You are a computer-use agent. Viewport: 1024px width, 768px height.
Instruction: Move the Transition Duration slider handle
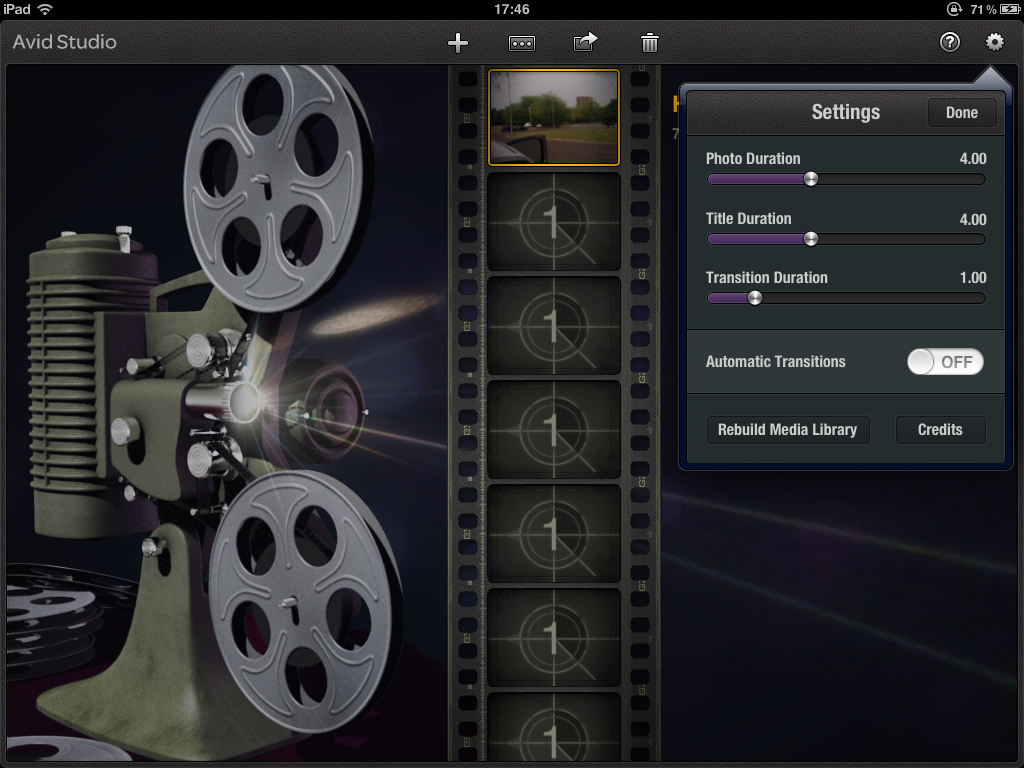click(x=754, y=298)
